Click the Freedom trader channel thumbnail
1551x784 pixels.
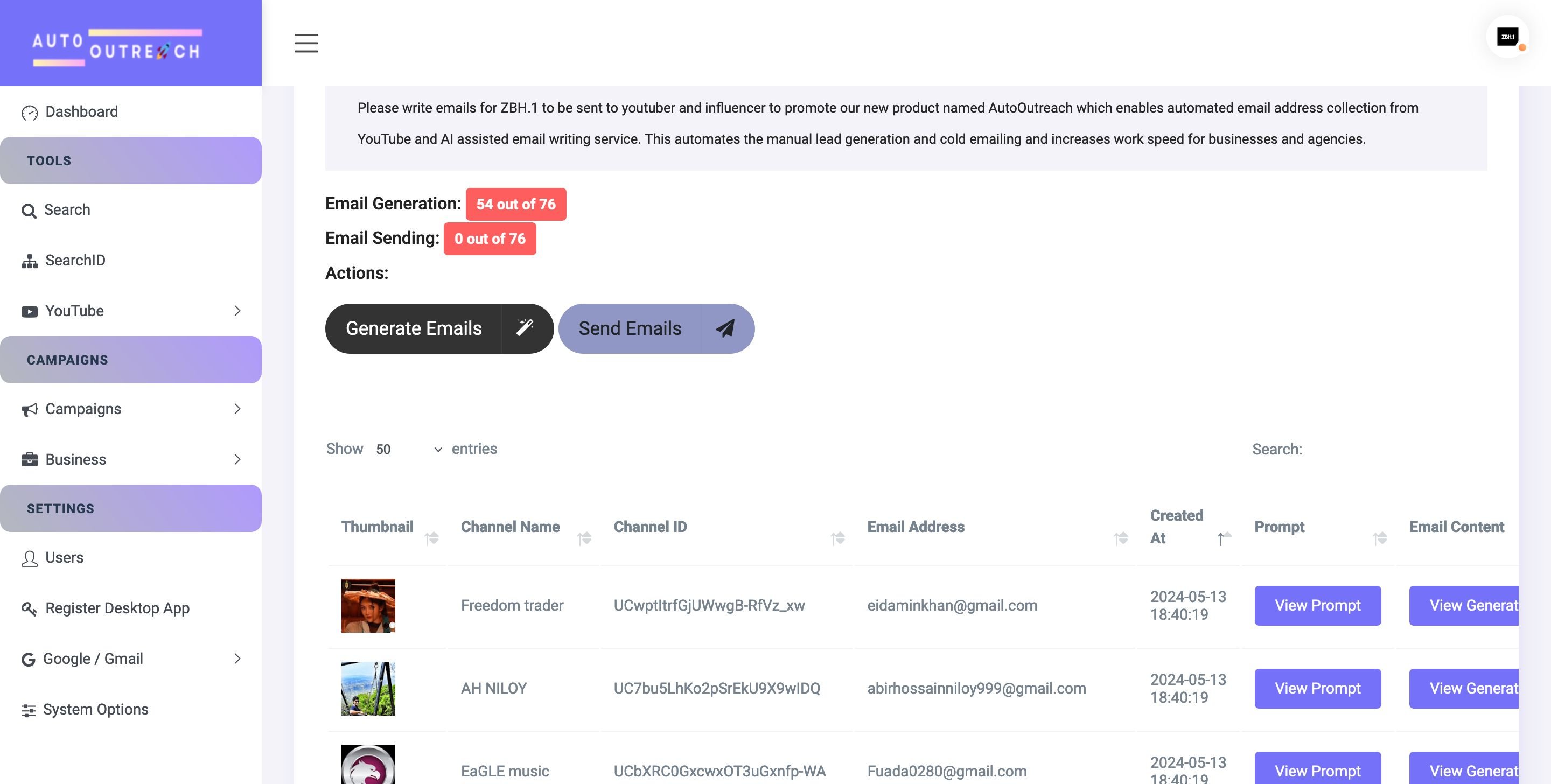pos(368,606)
